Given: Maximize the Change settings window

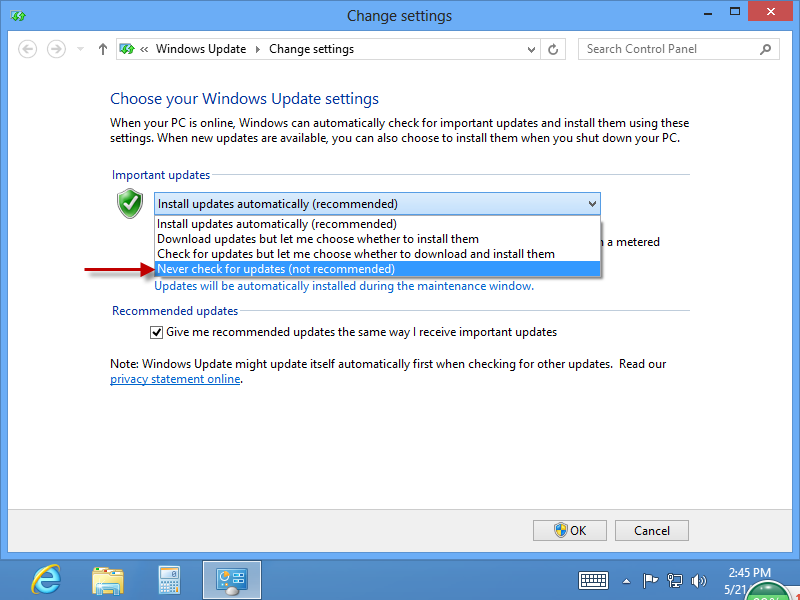Looking at the screenshot, I should pyautogui.click(x=735, y=12).
